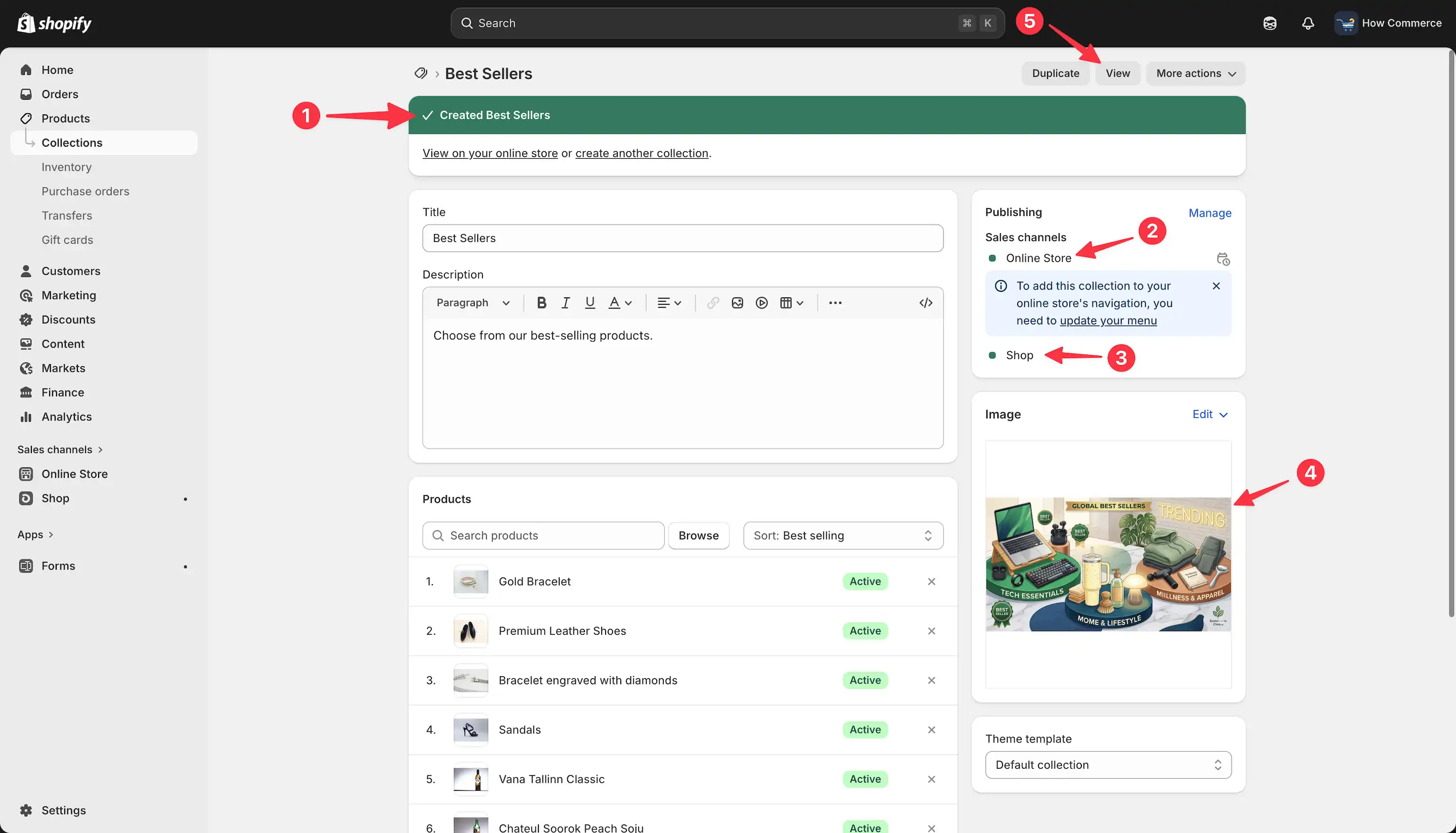The width and height of the screenshot is (1456, 833).
Task: Click the Search products field
Action: [543, 536]
